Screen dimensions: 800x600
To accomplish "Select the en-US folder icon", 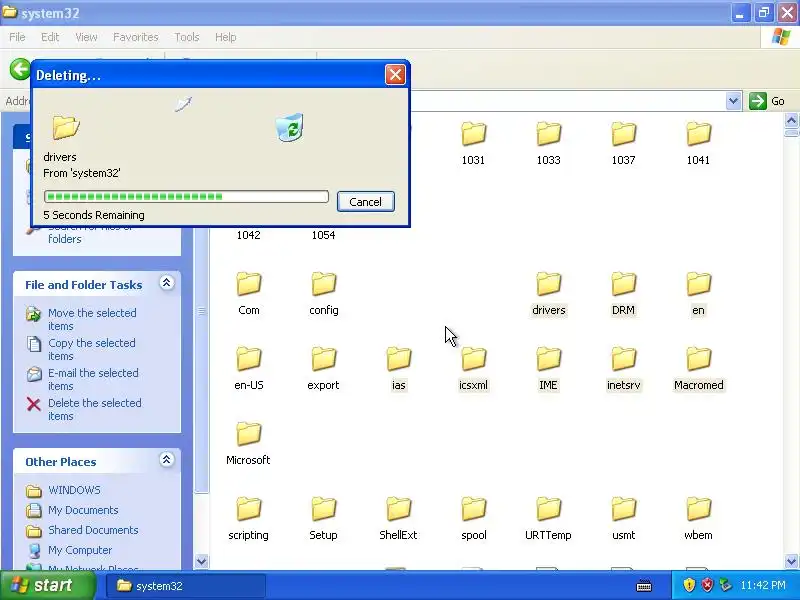I will point(248,359).
